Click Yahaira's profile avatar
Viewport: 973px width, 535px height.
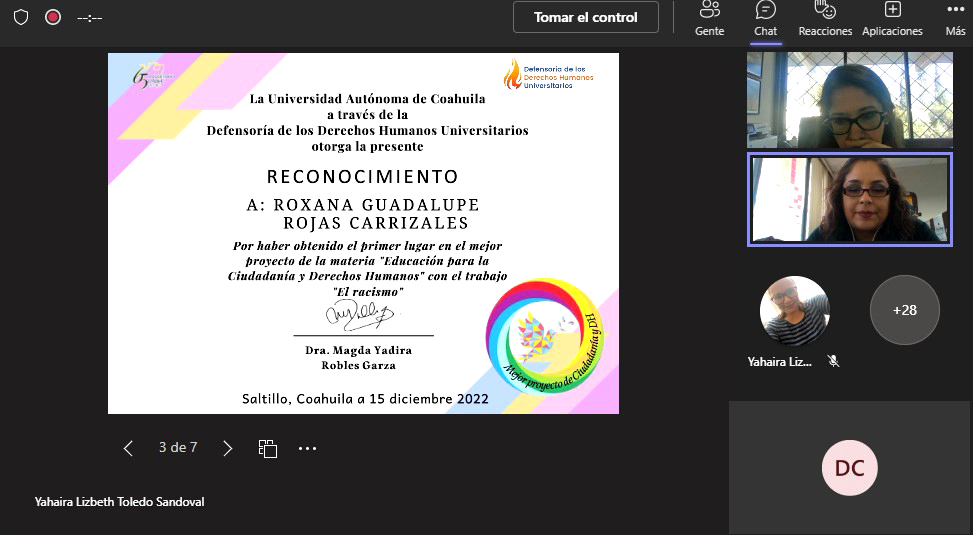(x=794, y=310)
